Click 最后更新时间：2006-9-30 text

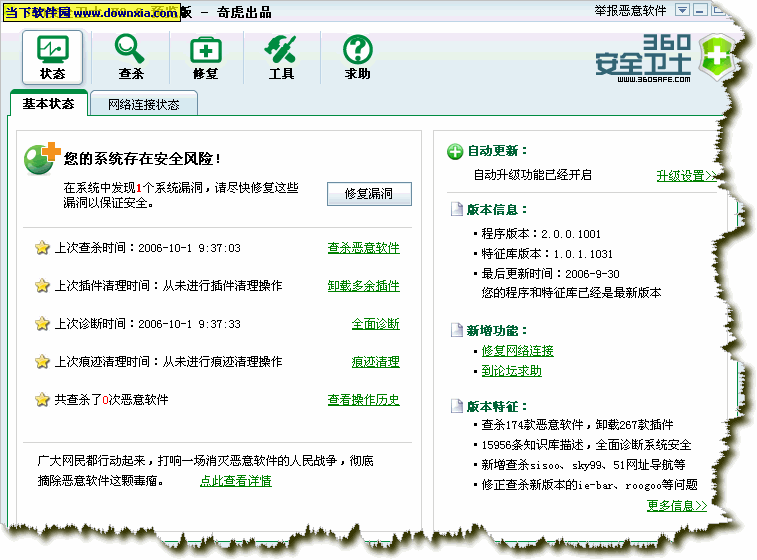550,274
